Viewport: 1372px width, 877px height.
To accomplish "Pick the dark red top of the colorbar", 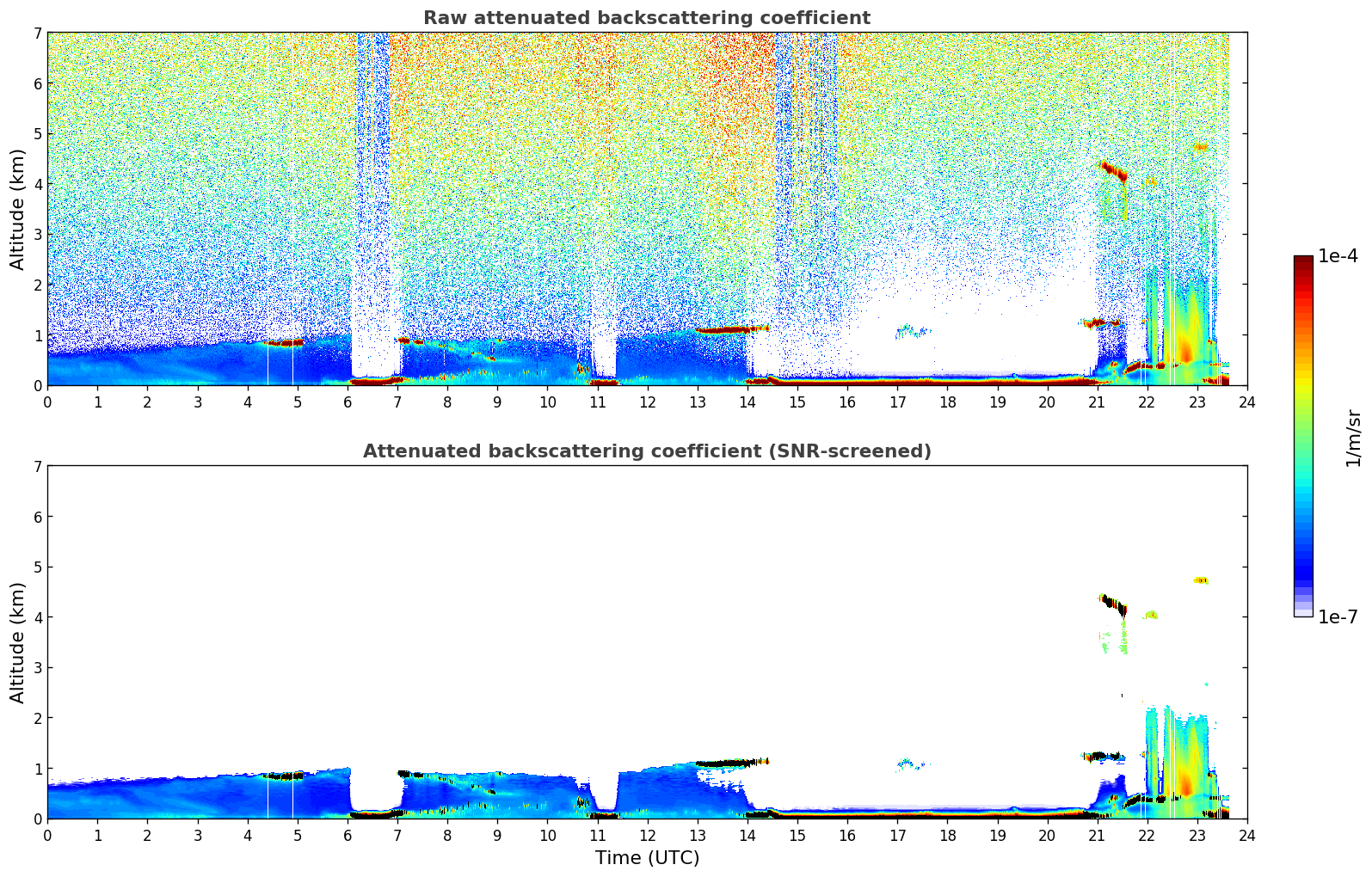I will (x=1303, y=261).
